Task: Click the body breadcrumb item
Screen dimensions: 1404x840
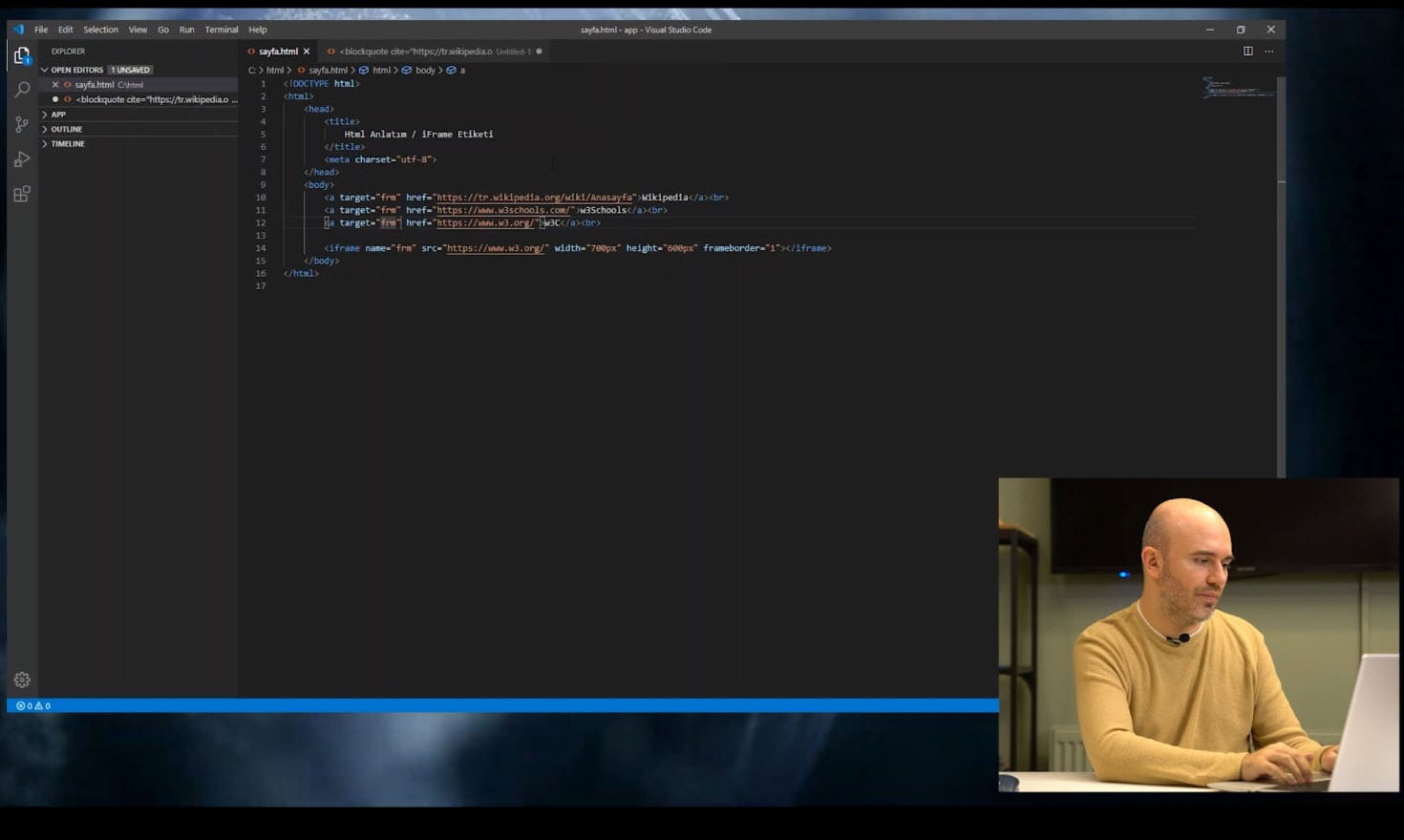Action: click(x=425, y=71)
